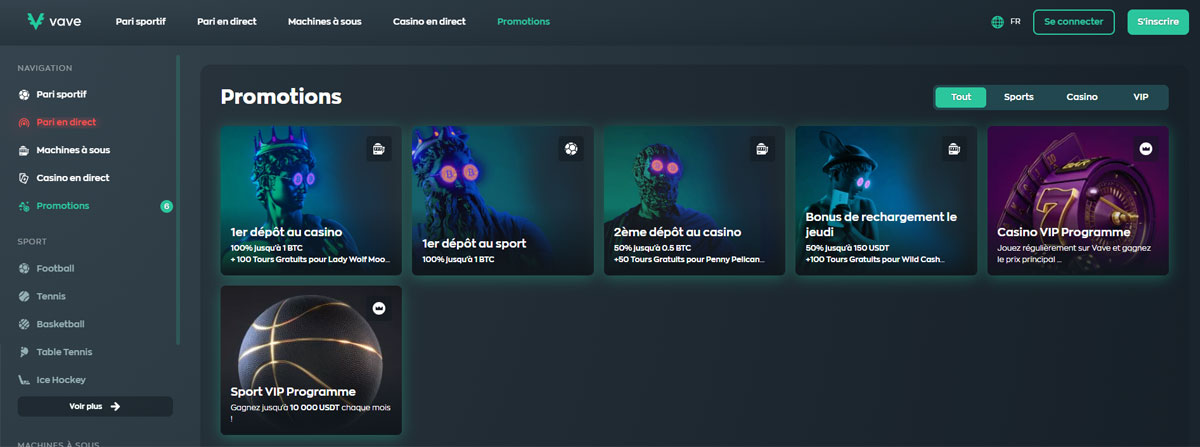
Task: Select Football in the sport list
Action: click(55, 268)
